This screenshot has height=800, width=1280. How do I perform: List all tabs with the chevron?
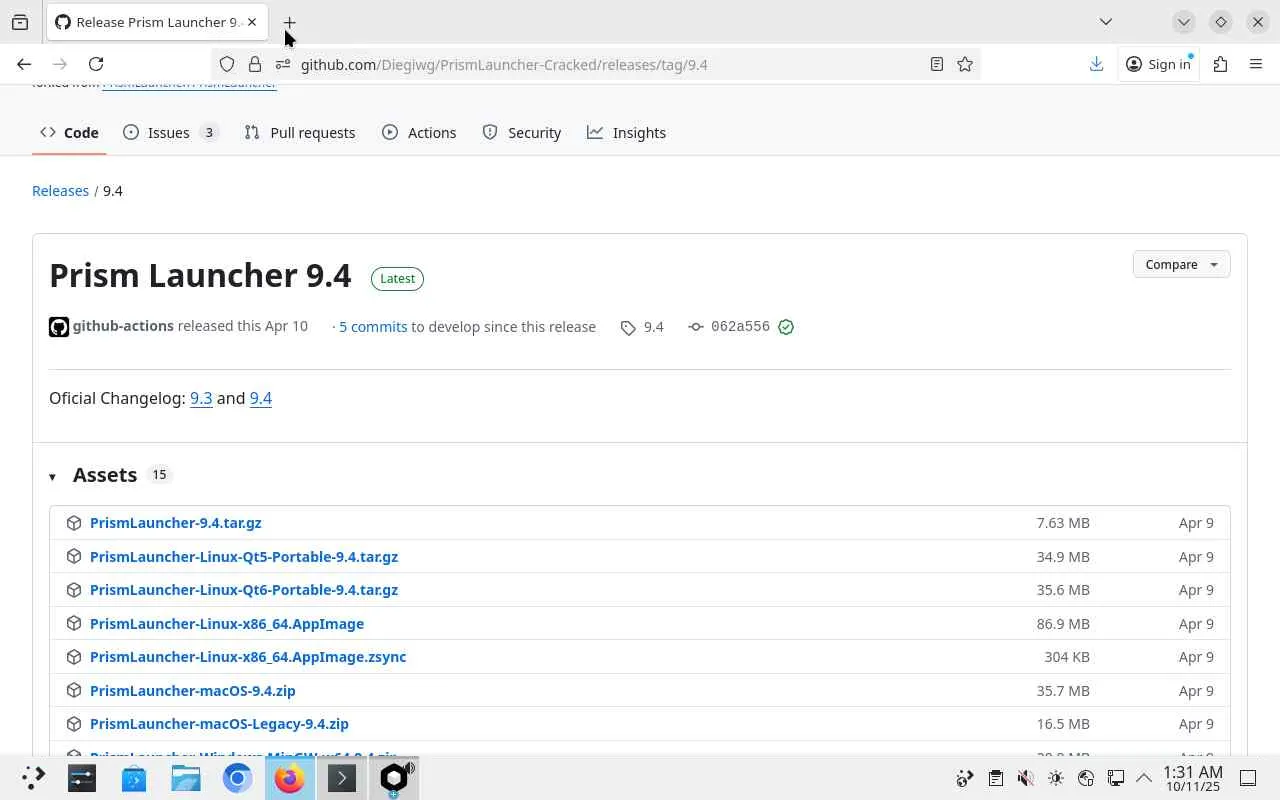[1105, 22]
